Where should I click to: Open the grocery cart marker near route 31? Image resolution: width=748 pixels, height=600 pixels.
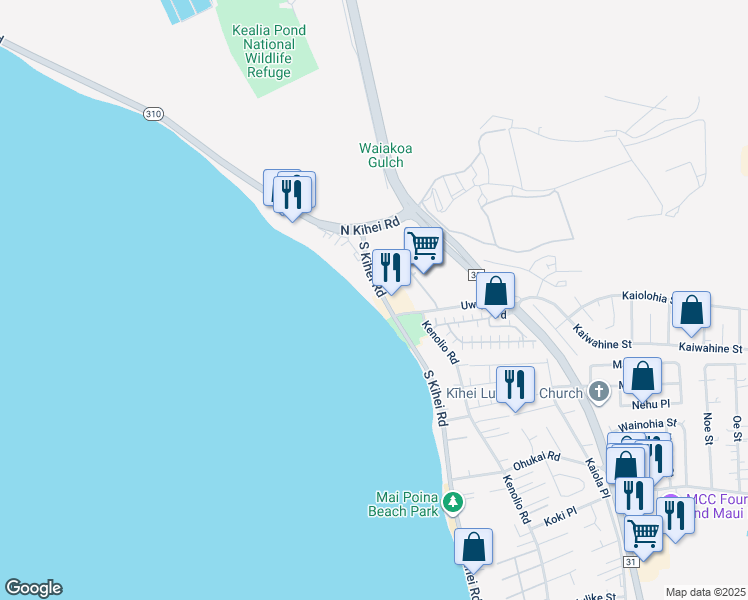tap(644, 534)
